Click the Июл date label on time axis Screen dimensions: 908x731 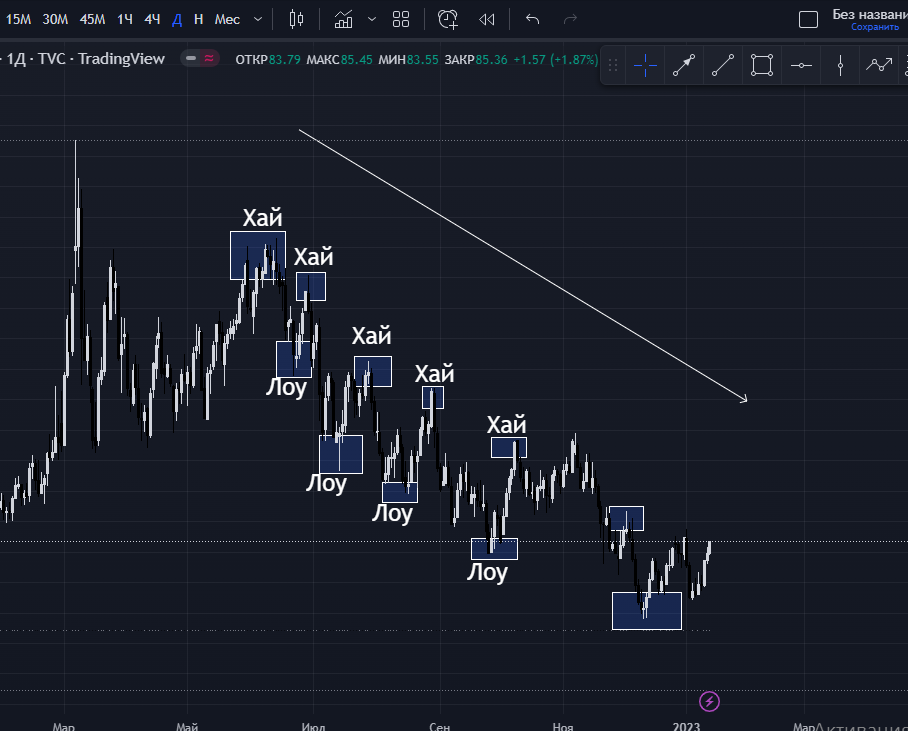[313, 726]
